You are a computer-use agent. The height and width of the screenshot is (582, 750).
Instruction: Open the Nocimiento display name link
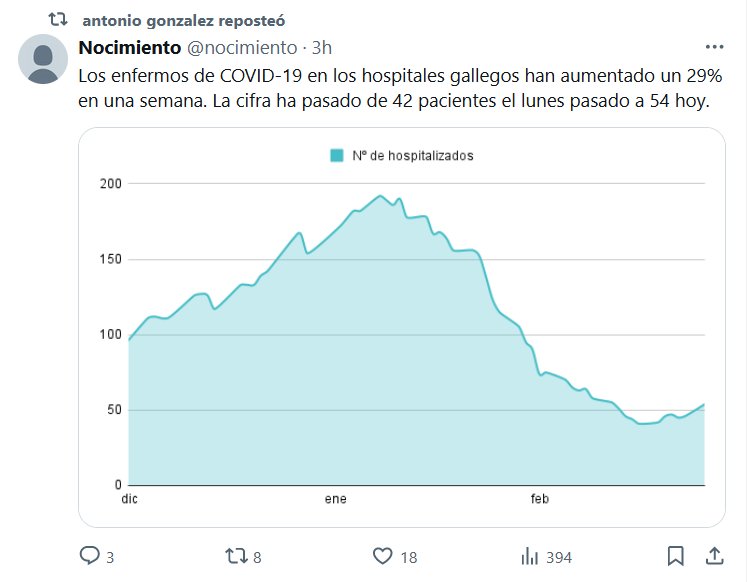tap(129, 48)
